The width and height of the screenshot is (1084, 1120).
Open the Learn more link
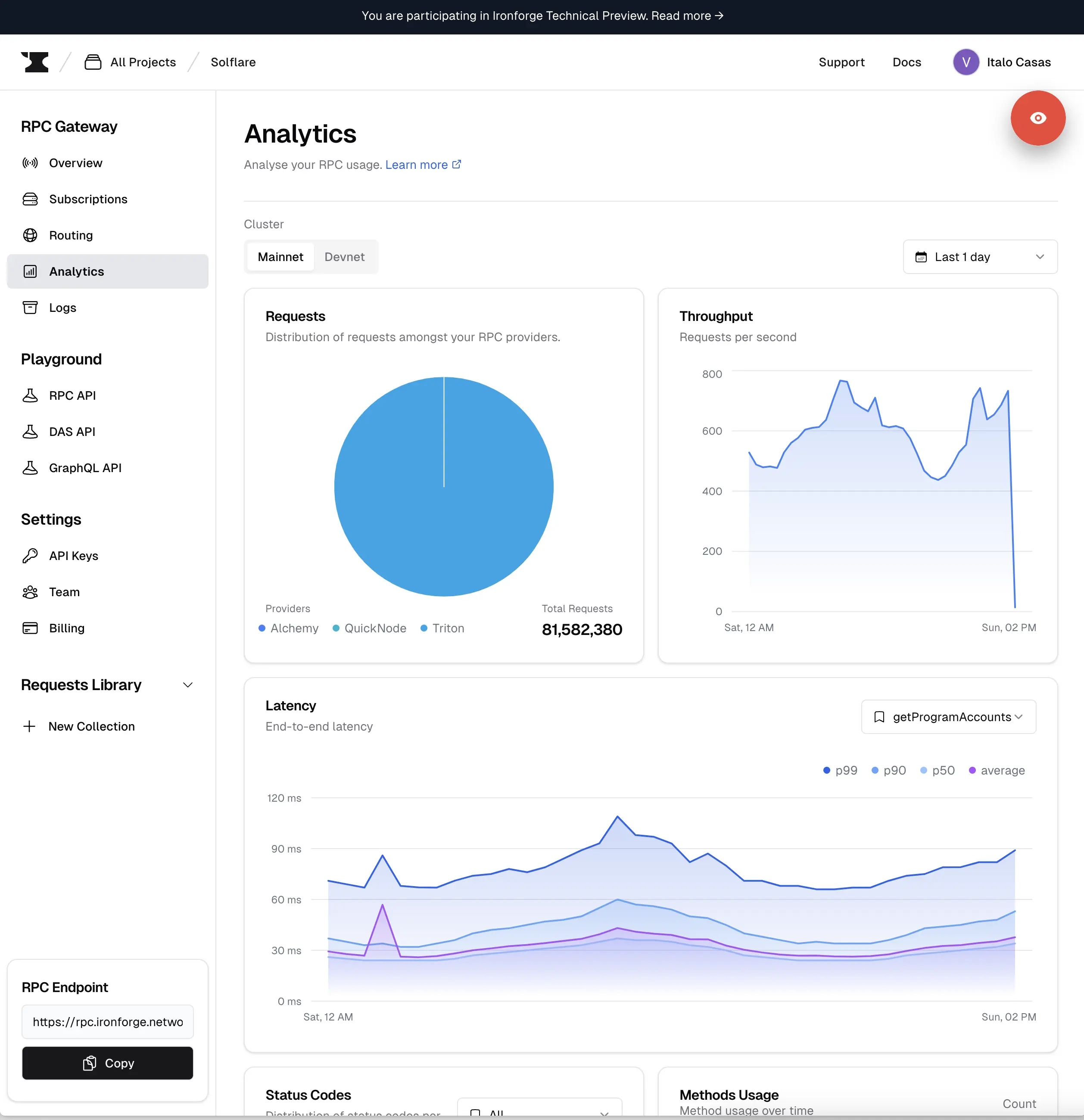(x=417, y=165)
